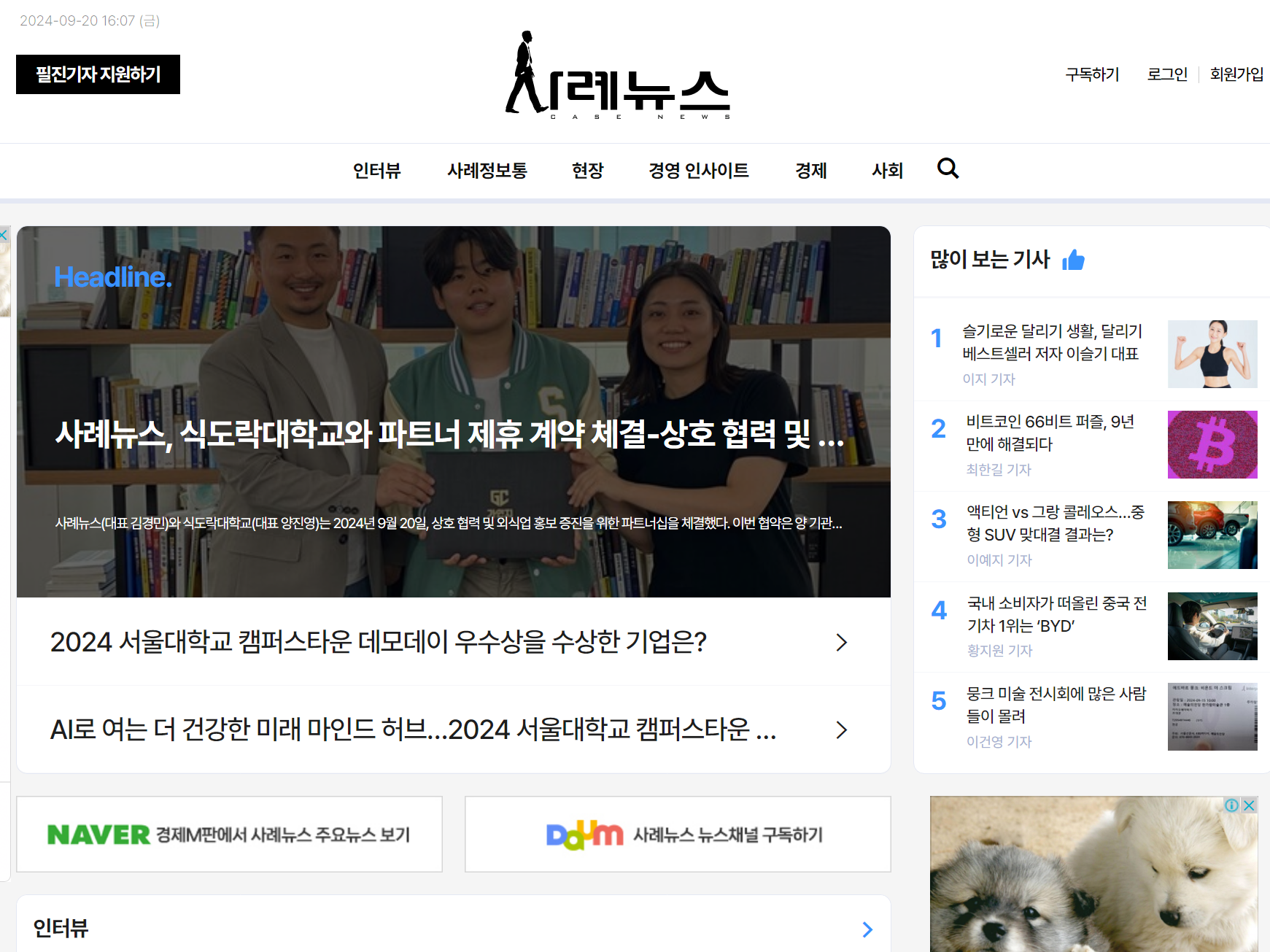Open the running woman article thumbnail

click(1212, 354)
